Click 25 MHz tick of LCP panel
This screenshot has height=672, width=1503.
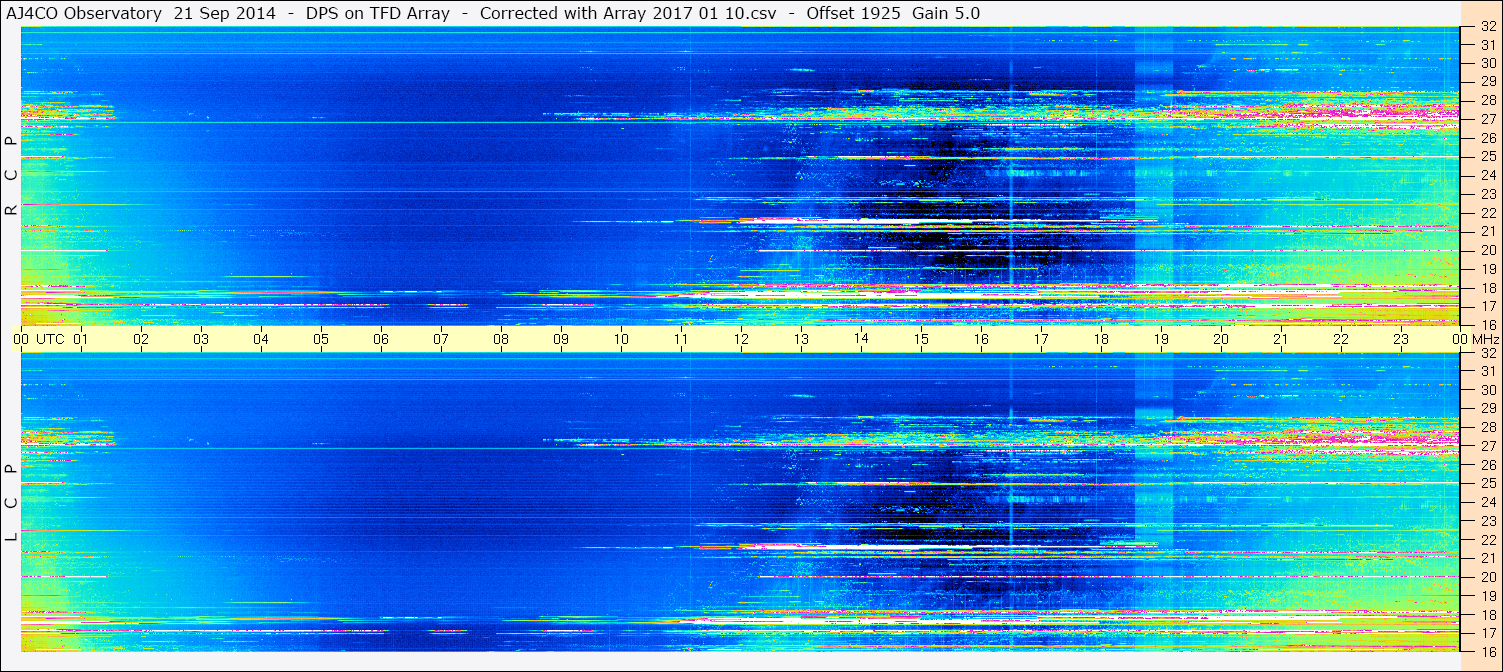coord(1488,483)
